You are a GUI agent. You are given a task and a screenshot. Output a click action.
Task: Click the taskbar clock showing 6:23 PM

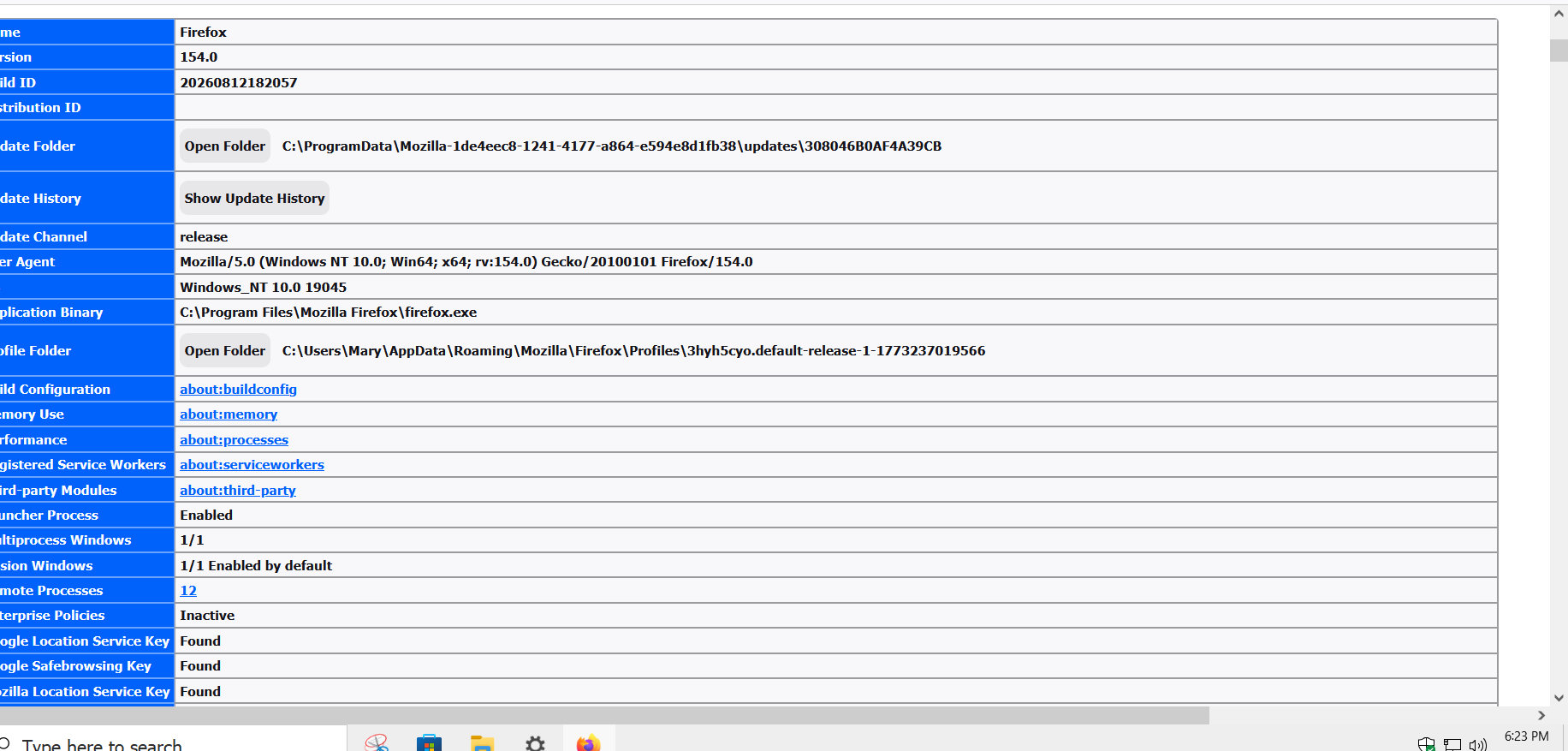pos(1527,736)
